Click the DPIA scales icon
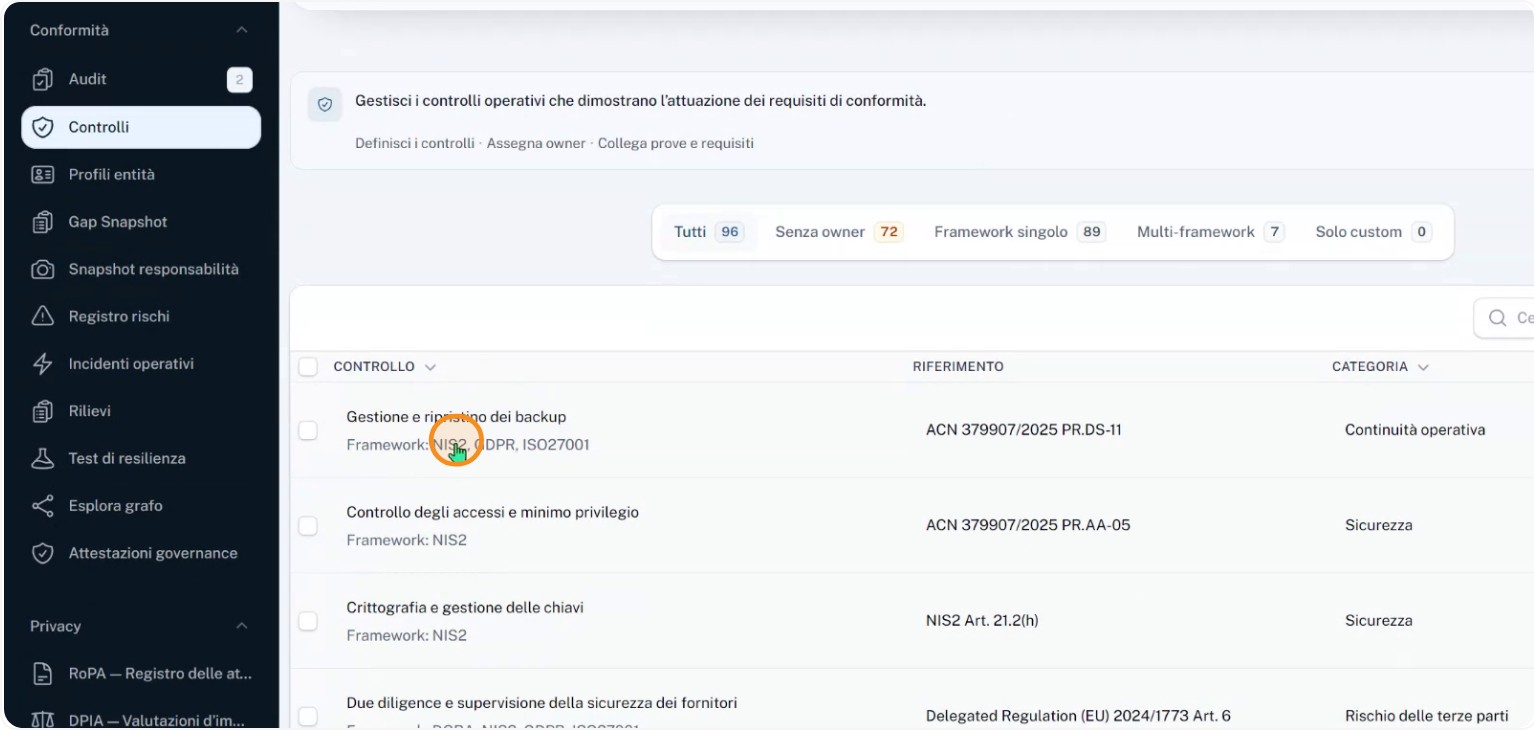 click(42, 720)
